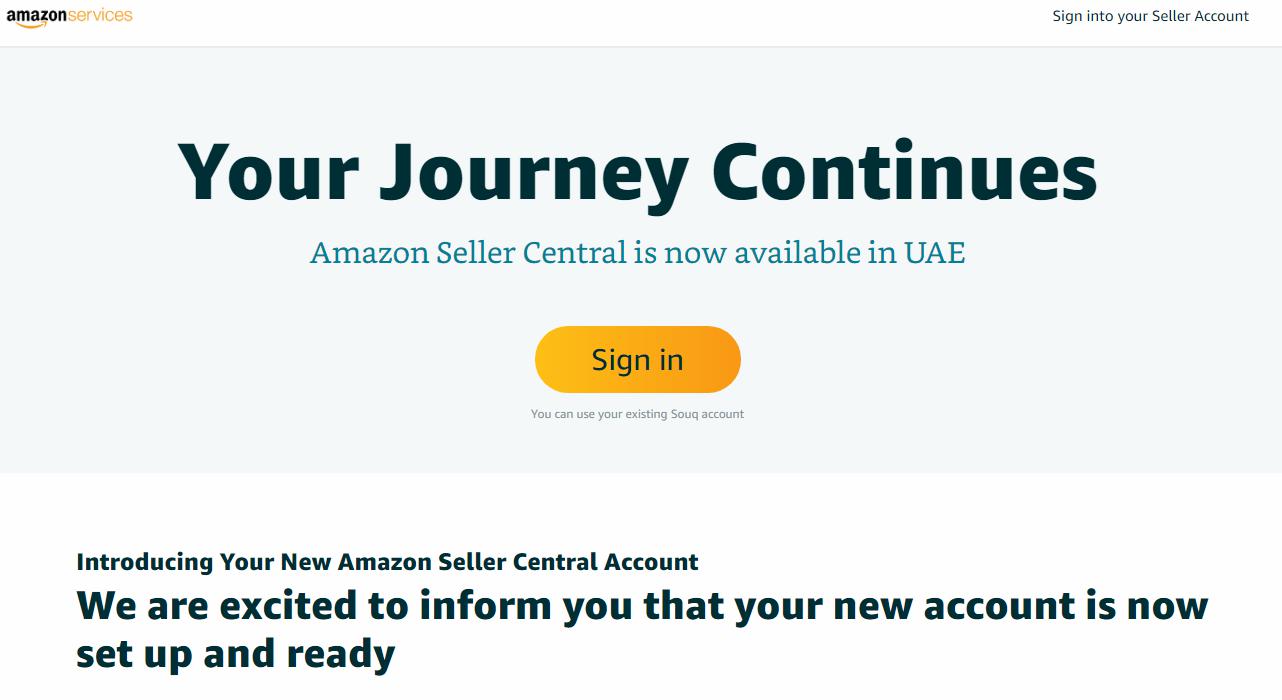Click empty gray banner area beside Sign in
The height and width of the screenshot is (700, 1282).
click(x=1000, y=360)
